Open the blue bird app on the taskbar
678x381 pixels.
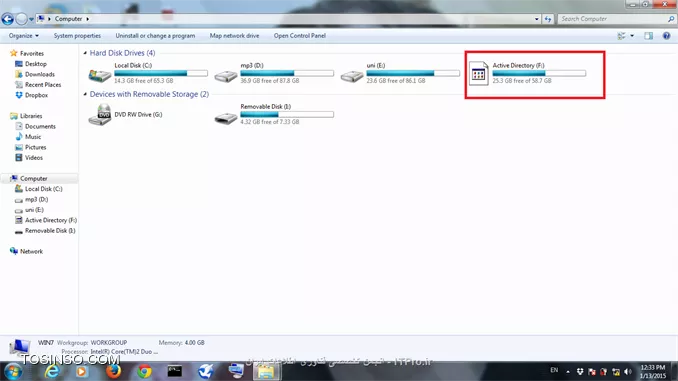point(206,371)
